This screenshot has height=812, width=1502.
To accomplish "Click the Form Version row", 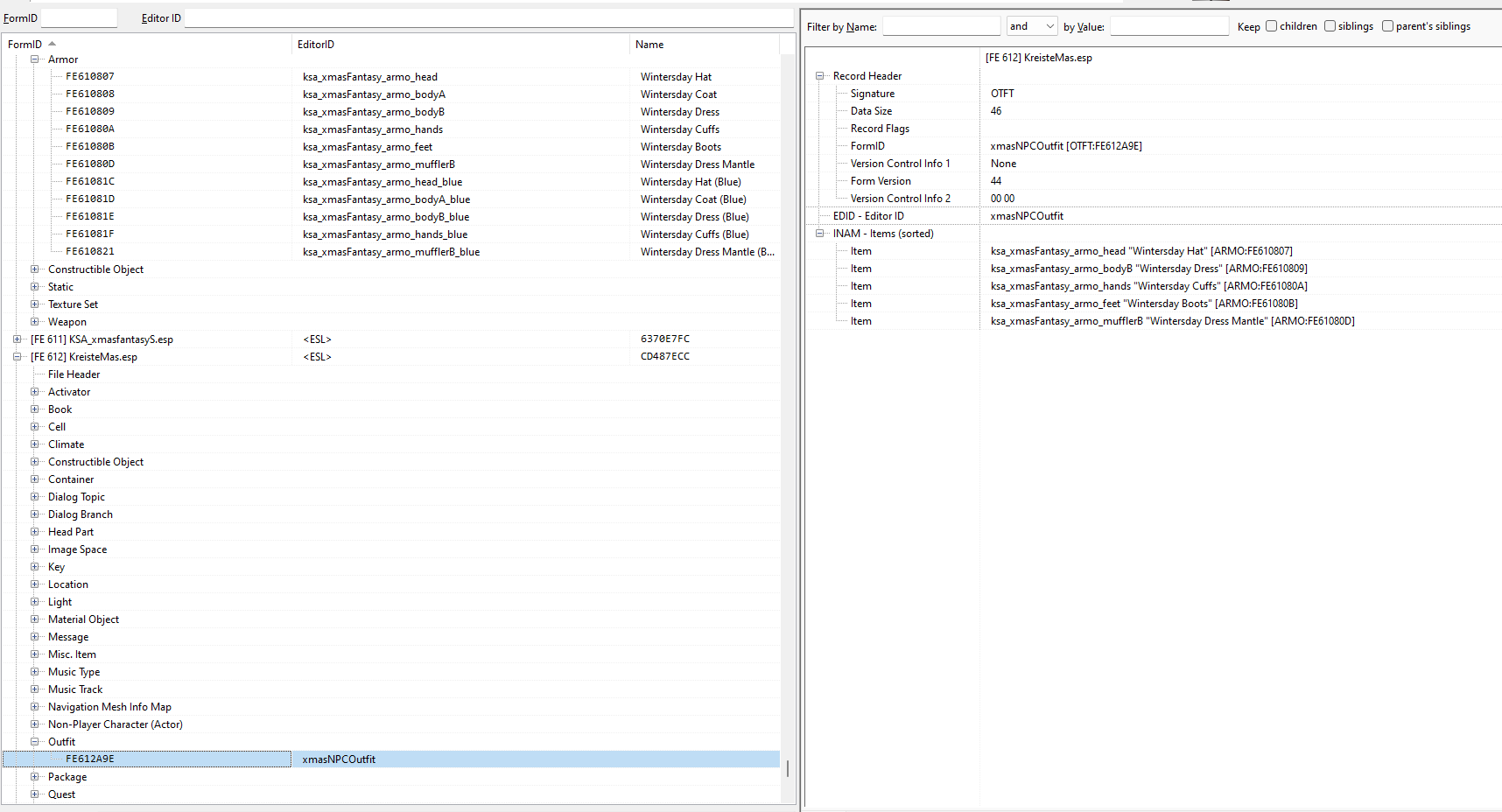I will pyautogui.click(x=1154, y=181).
